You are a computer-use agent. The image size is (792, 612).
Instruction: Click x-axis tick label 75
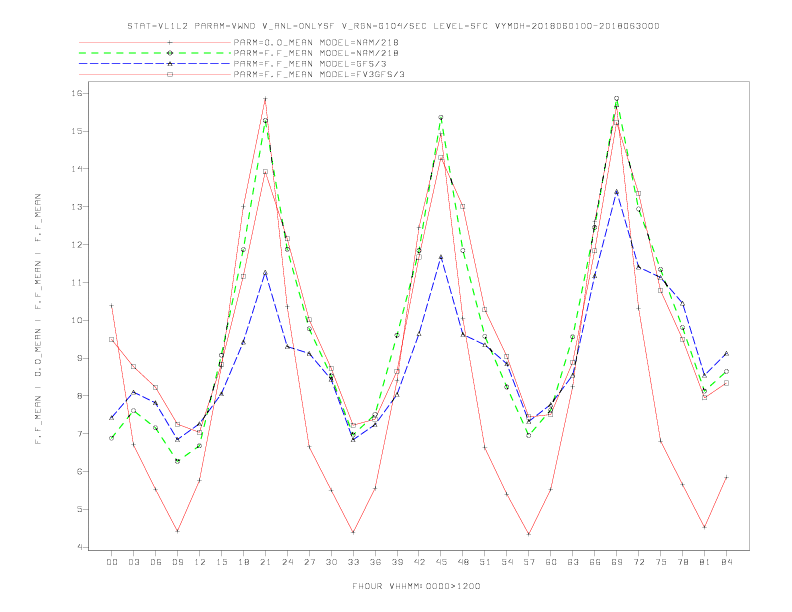661,562
